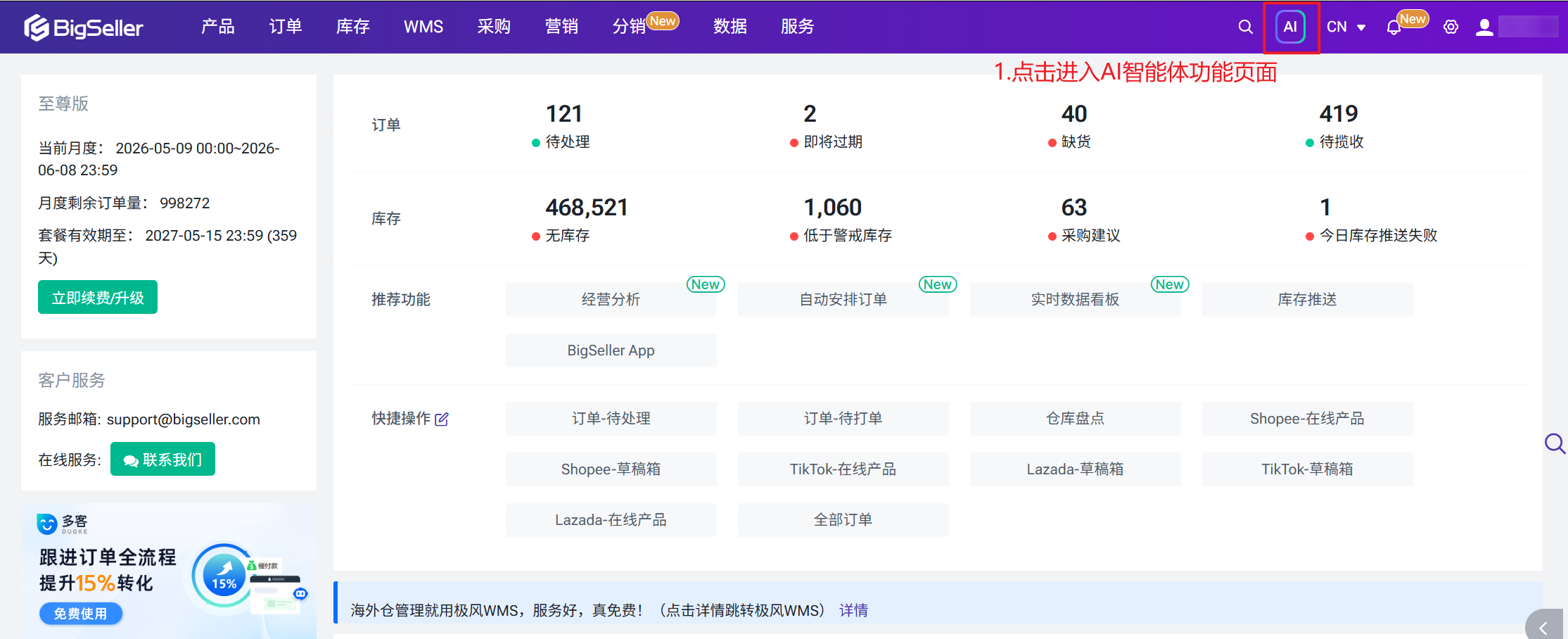The image size is (1568, 639).
Task: Open the 详情 link in the banner
Action: (x=853, y=610)
